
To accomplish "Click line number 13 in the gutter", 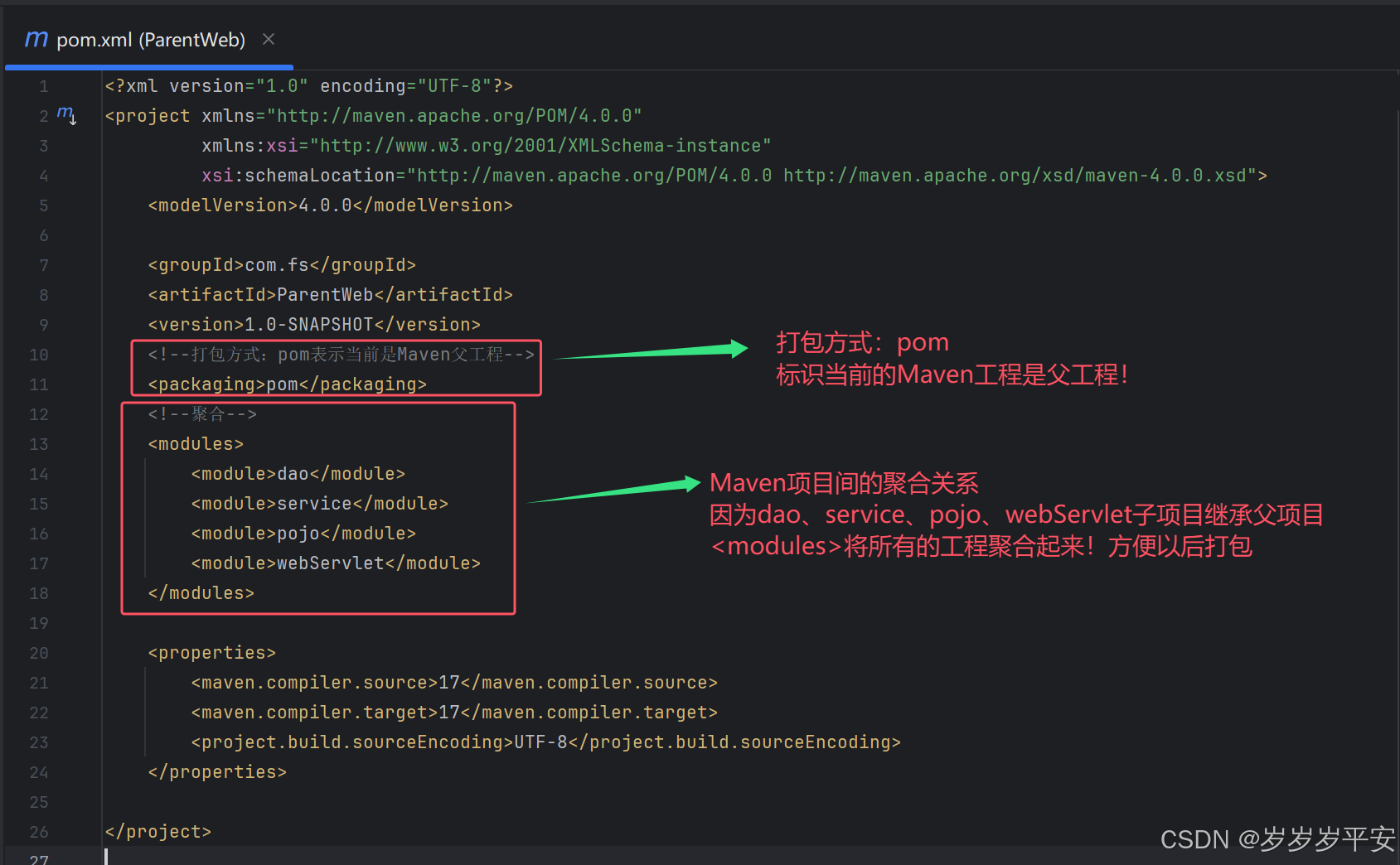I will point(39,444).
